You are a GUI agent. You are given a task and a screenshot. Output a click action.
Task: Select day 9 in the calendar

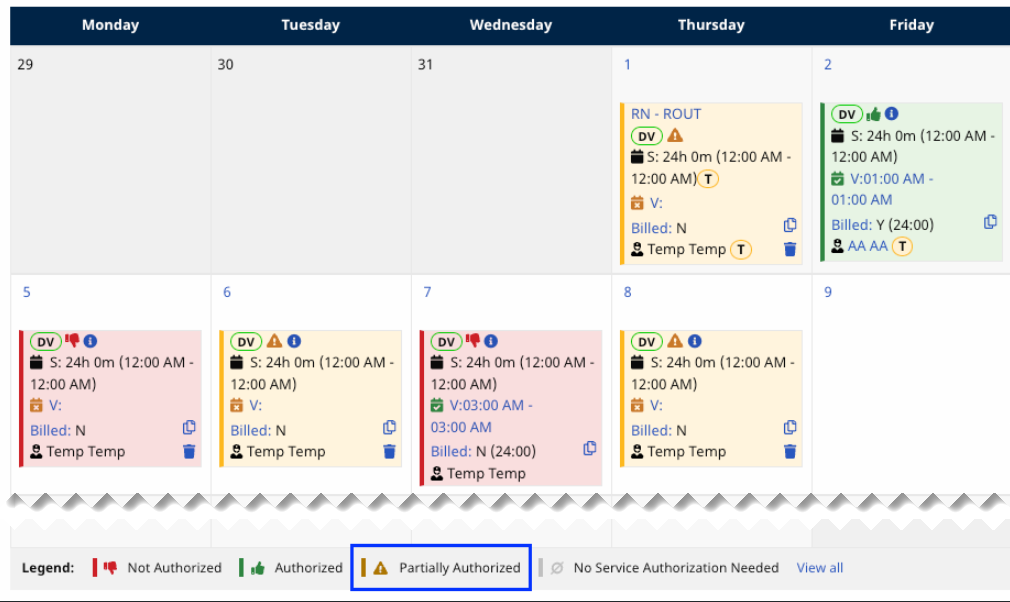[828, 292]
